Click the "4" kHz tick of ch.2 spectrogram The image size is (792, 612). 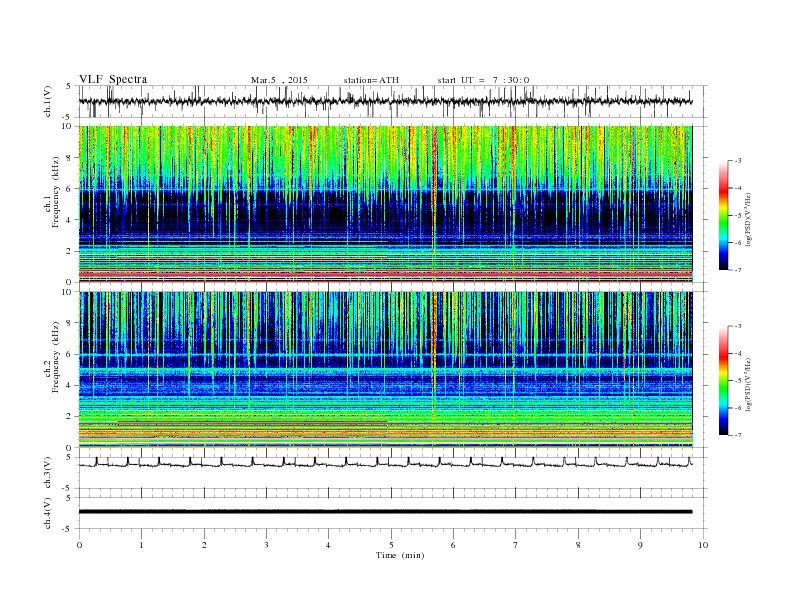pos(69,386)
